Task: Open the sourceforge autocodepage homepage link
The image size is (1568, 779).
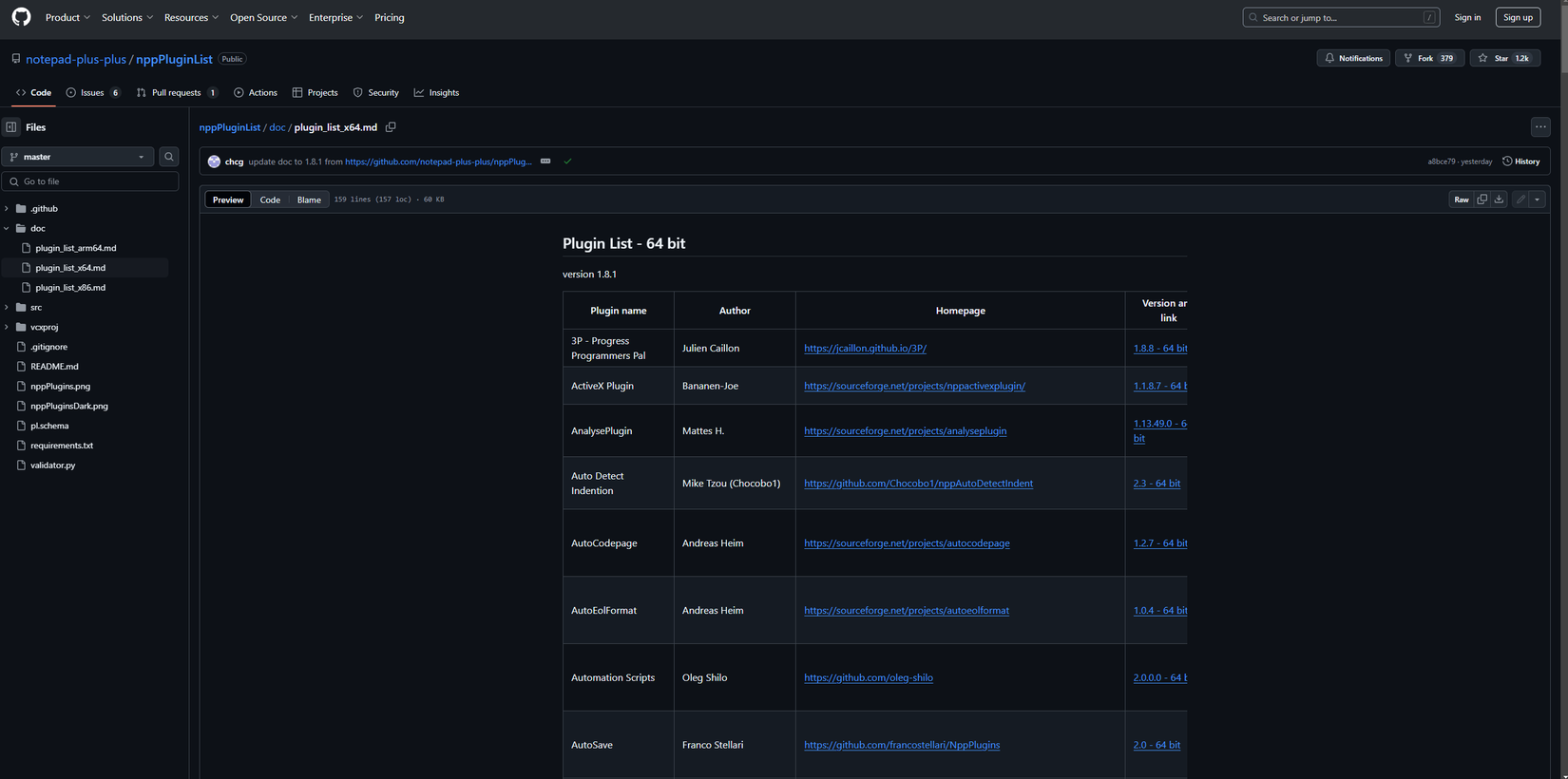Action: click(x=907, y=543)
